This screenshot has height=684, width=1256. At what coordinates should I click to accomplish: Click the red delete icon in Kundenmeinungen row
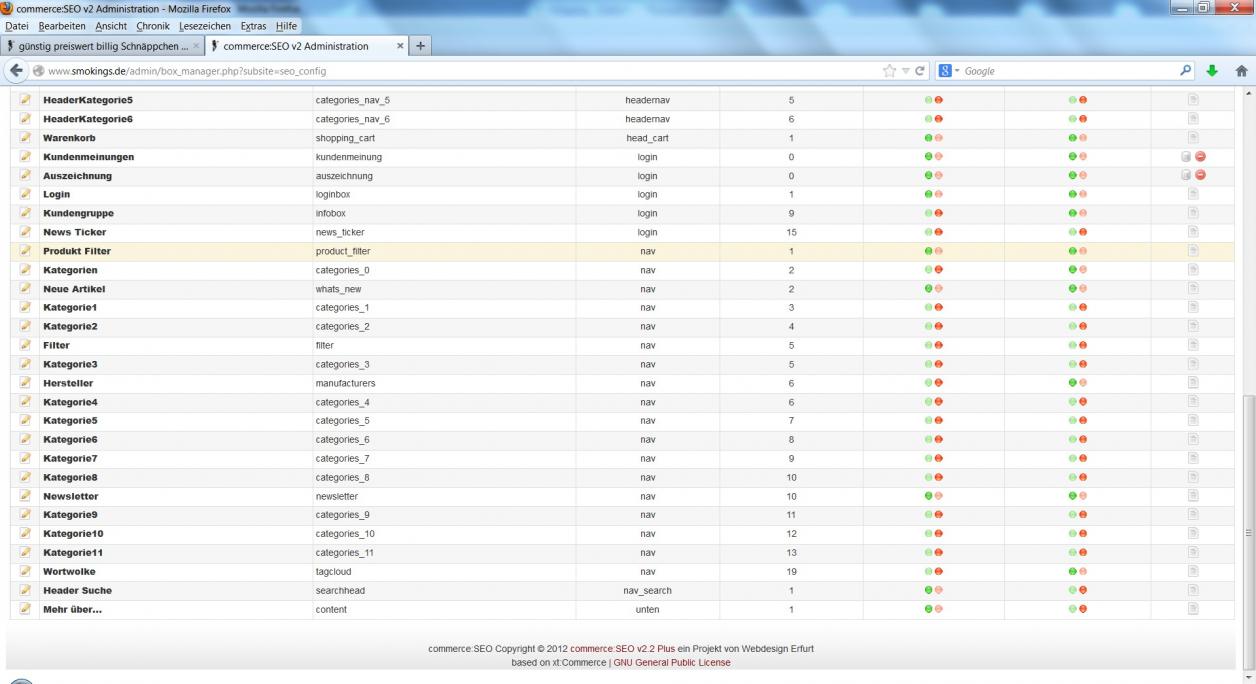point(1200,157)
